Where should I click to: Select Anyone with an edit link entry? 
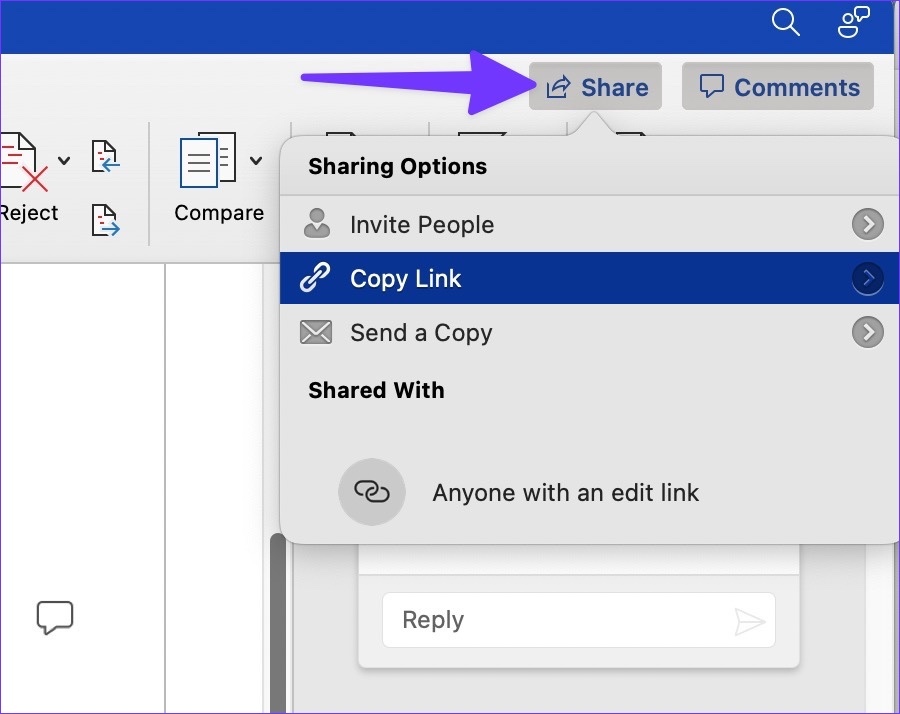tap(565, 492)
